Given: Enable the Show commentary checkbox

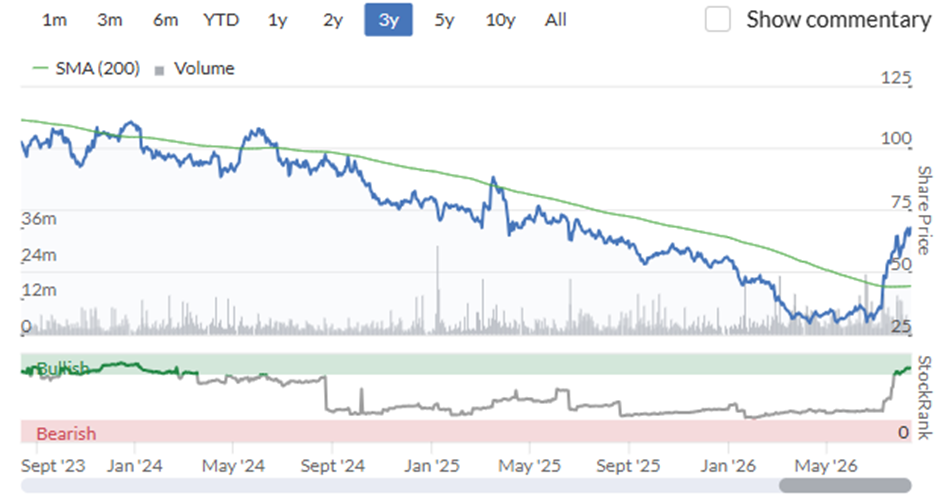Looking at the screenshot, I should coord(718,19).
